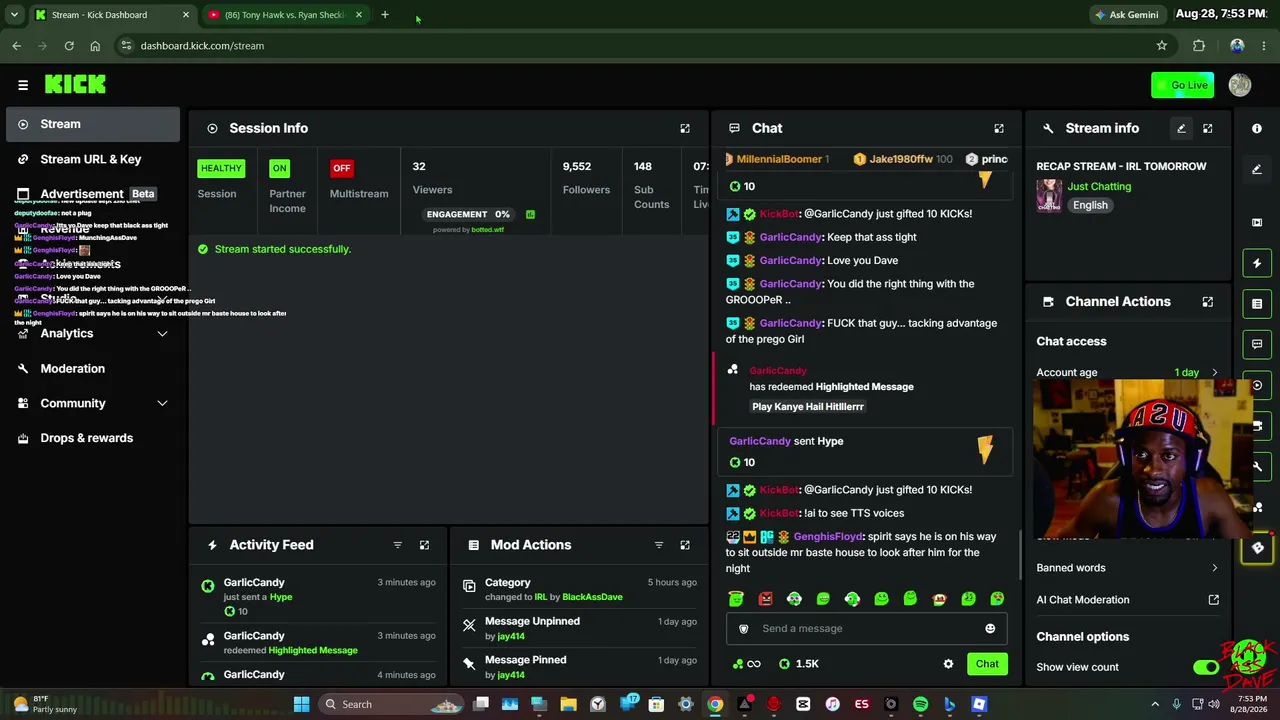Open the Windows taskbar Search box

pos(390,704)
